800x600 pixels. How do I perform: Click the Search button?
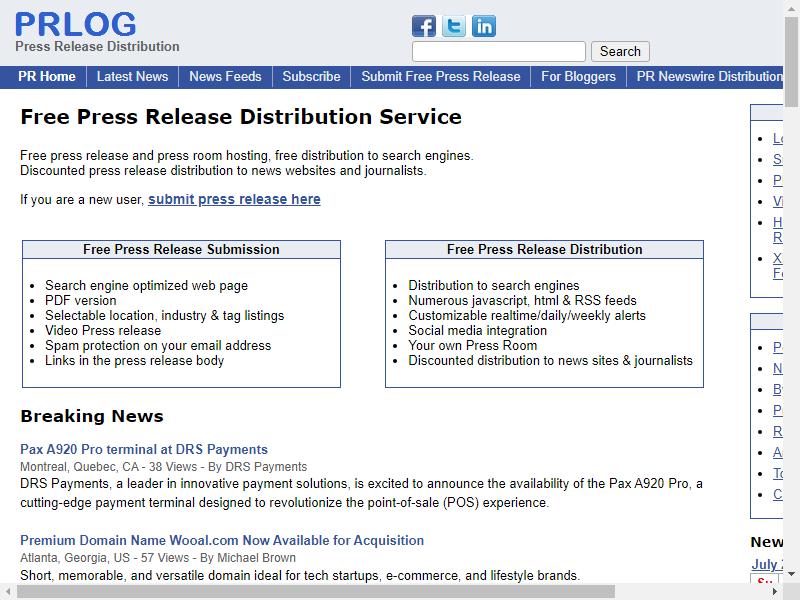tap(620, 52)
